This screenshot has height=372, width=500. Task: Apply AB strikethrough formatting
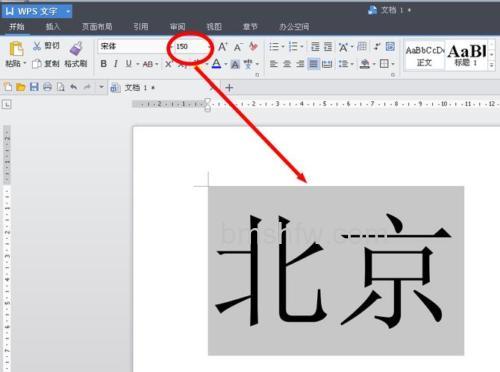148,64
